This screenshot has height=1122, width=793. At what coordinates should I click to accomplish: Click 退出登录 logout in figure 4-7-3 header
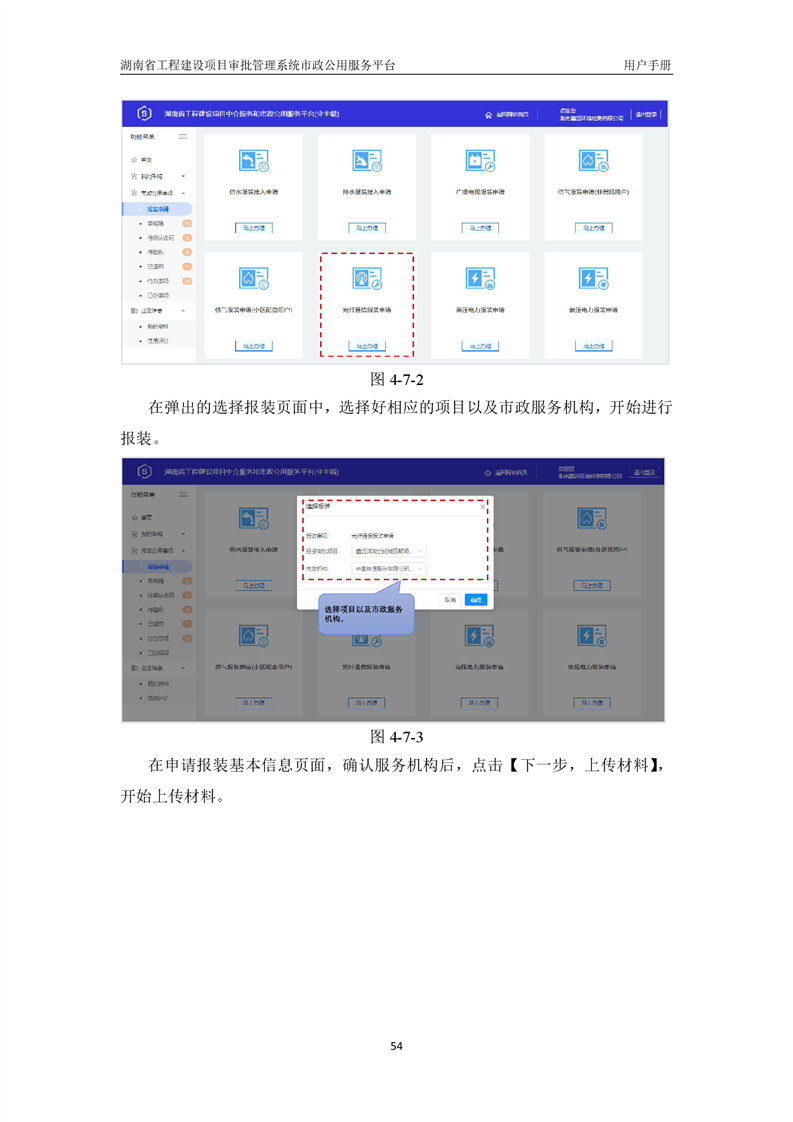tap(643, 472)
